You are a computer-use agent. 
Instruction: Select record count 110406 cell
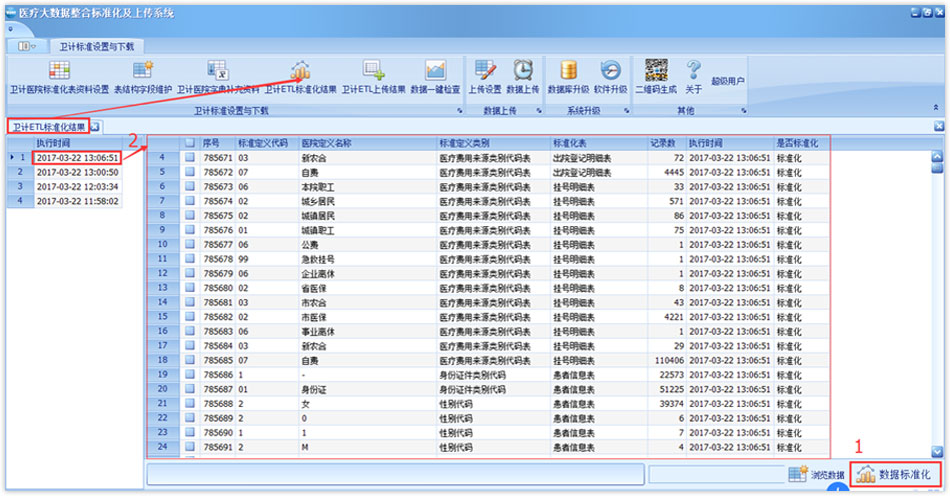[x=666, y=360]
